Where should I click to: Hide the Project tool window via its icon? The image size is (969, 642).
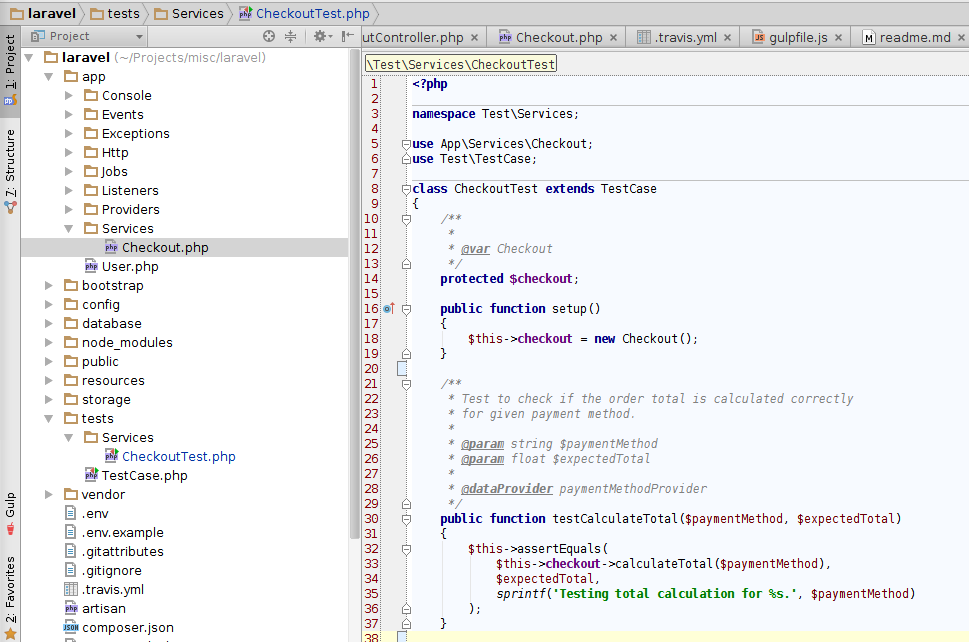(x=347, y=35)
